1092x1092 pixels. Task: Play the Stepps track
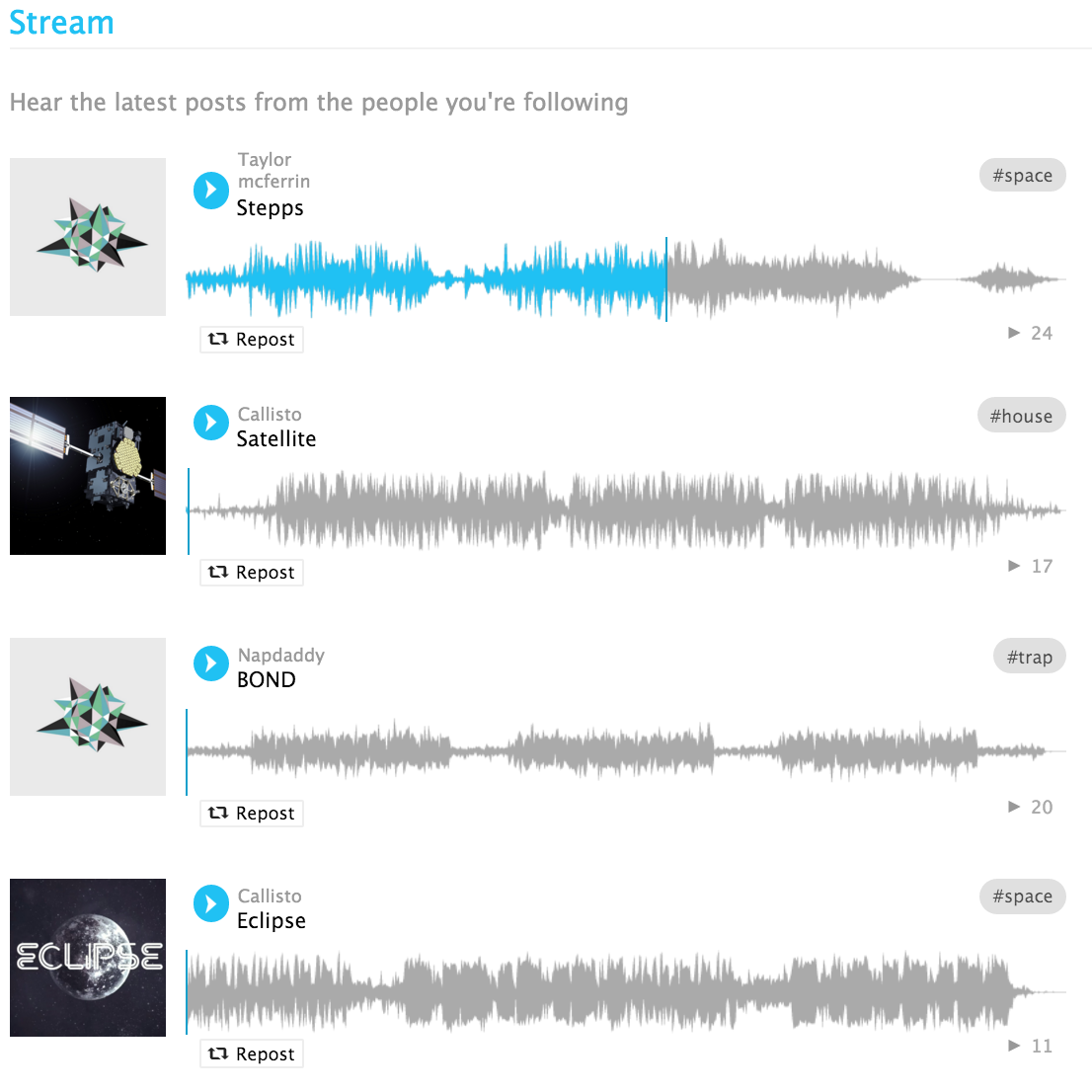click(x=210, y=190)
